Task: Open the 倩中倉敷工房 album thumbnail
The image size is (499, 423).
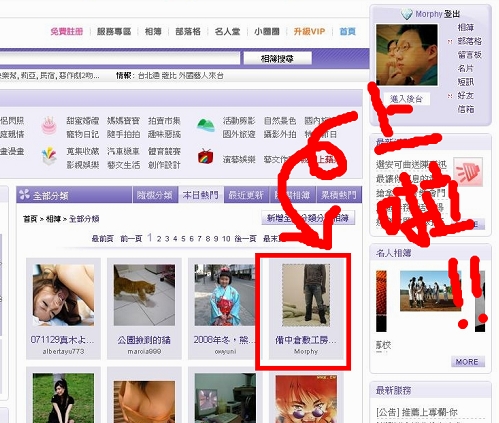Action: [306, 295]
